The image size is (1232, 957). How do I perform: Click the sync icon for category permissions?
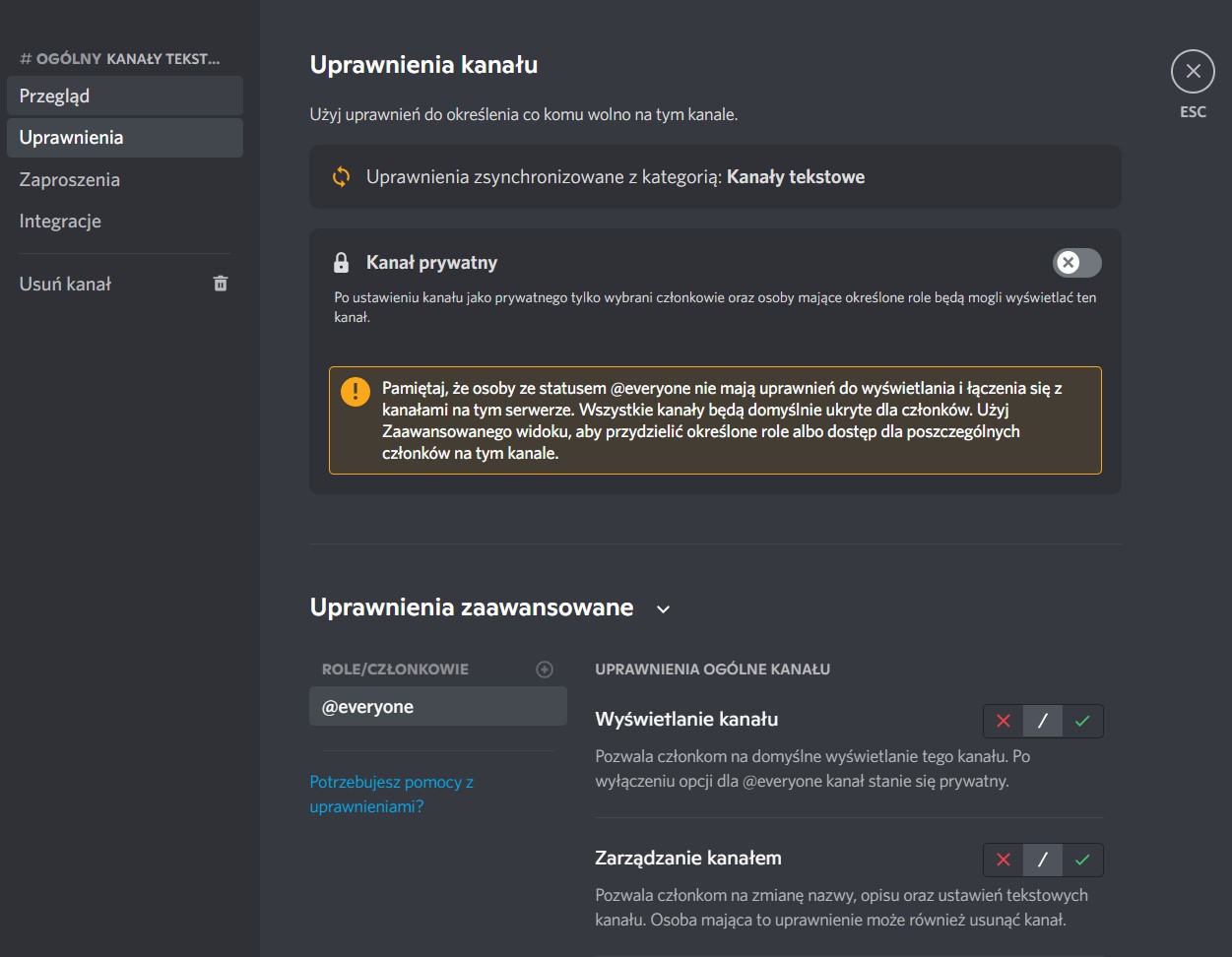tap(341, 177)
